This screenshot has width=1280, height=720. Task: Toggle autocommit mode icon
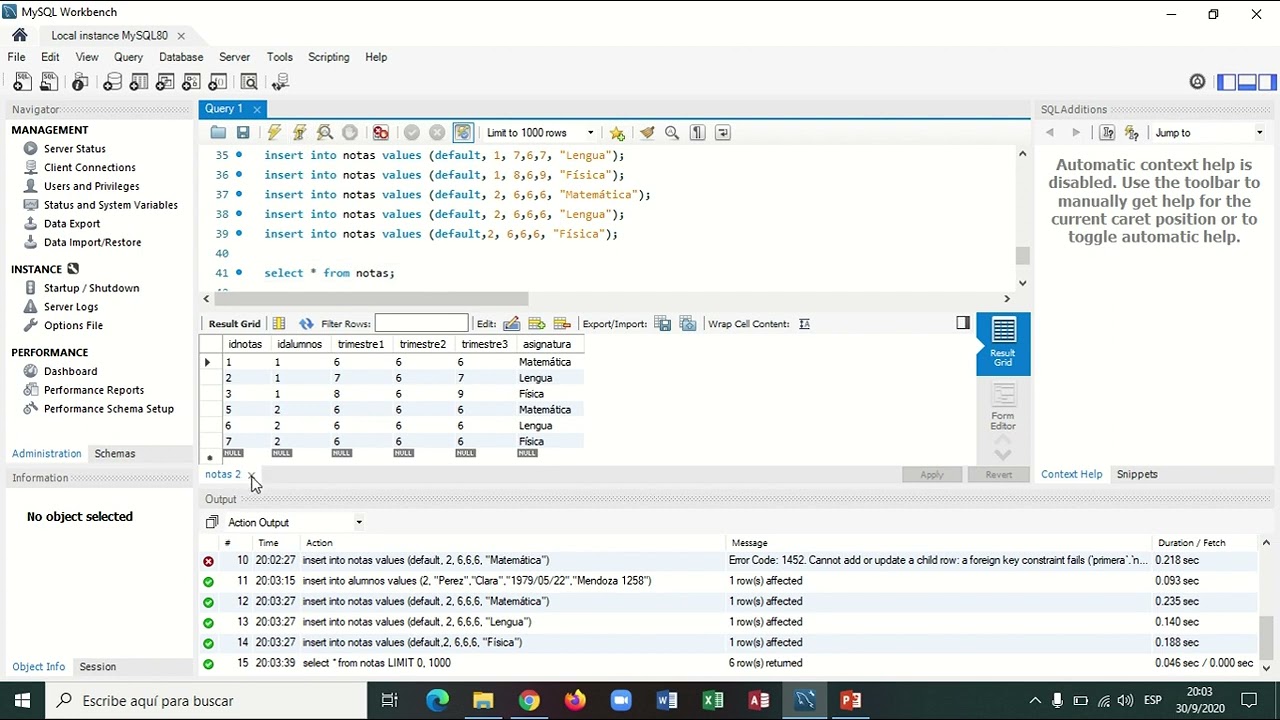point(462,132)
